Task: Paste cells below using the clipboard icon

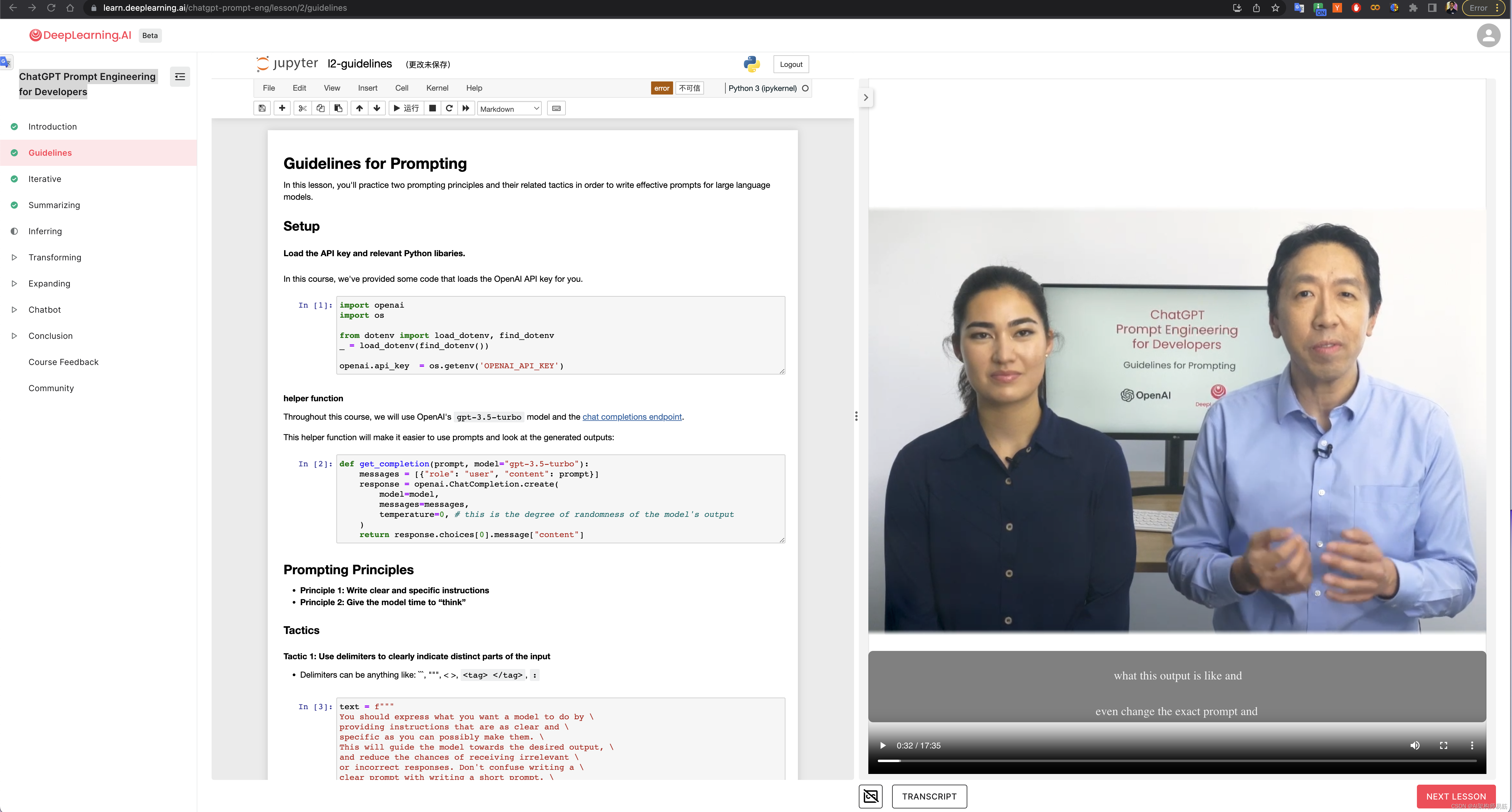Action: (x=339, y=108)
